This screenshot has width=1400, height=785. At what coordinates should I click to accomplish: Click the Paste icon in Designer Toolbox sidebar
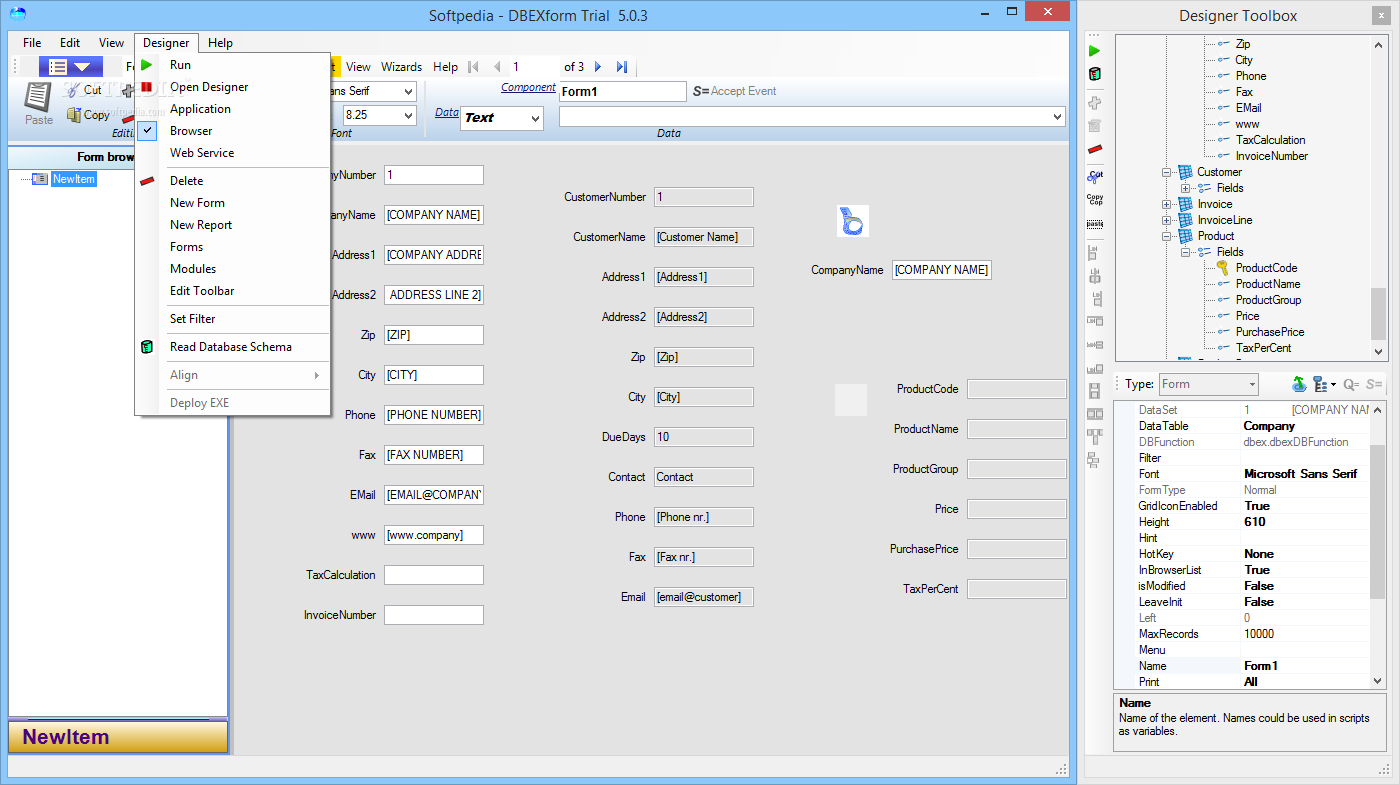(x=1095, y=224)
